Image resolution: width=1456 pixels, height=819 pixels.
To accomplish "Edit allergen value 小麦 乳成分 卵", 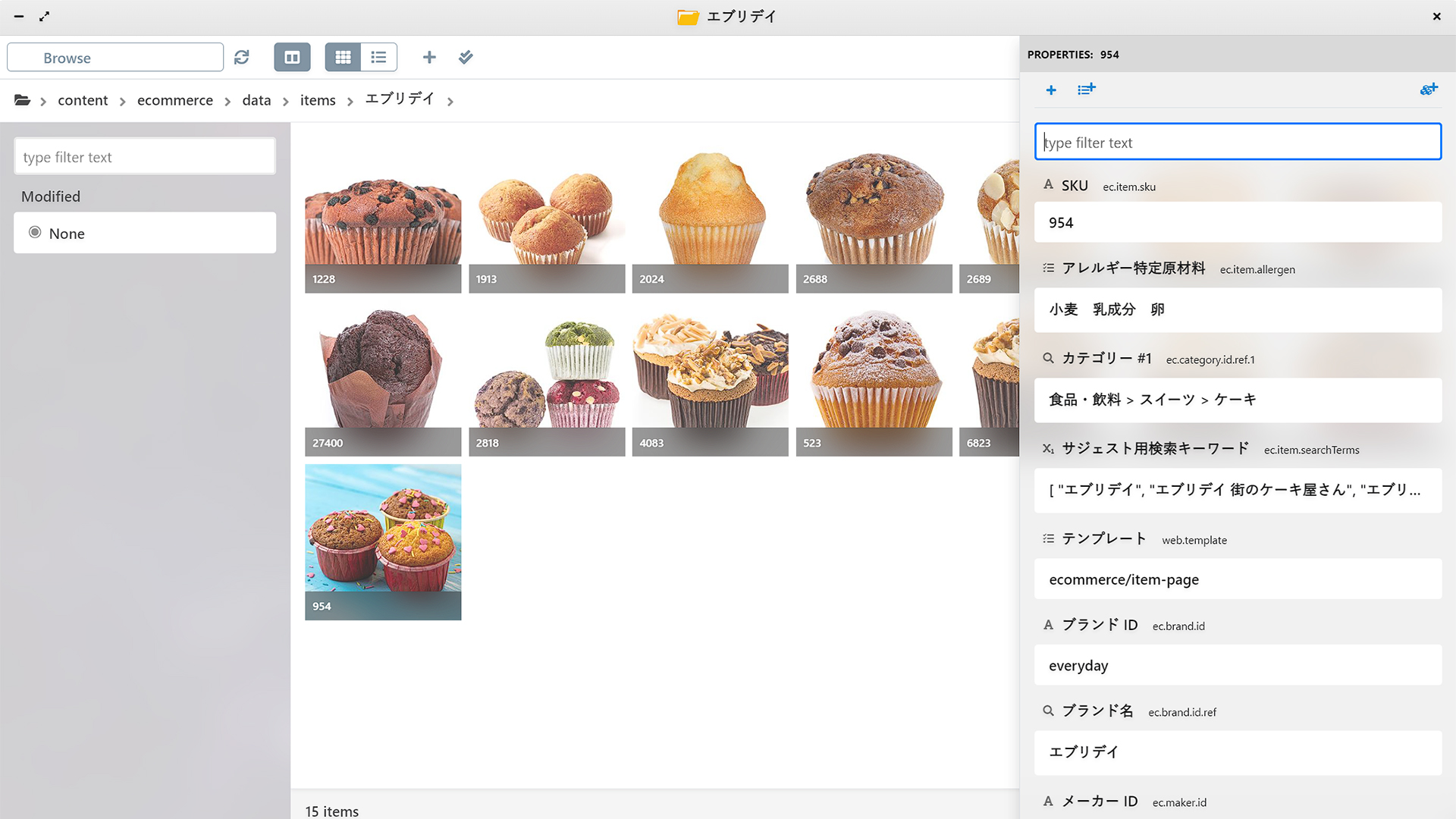I will tap(1238, 309).
